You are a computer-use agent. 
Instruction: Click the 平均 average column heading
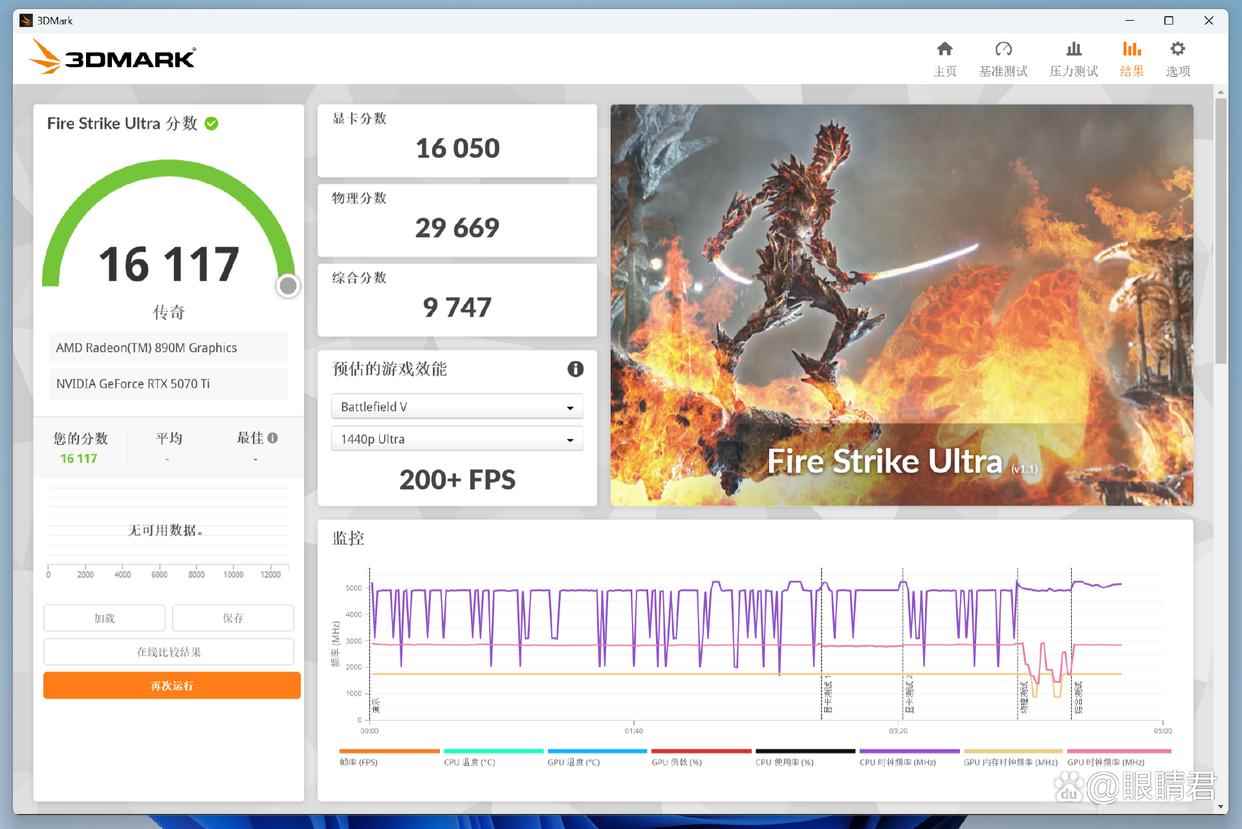169,438
